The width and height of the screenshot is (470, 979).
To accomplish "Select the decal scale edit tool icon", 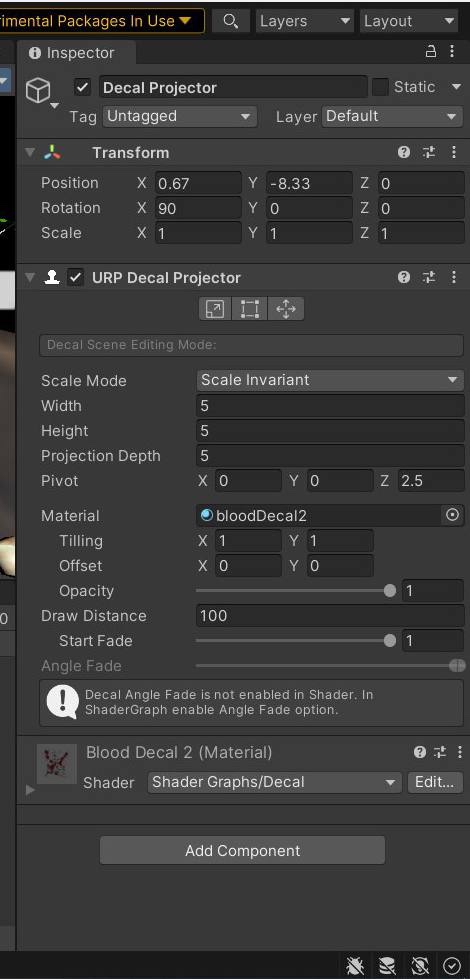I will point(215,308).
